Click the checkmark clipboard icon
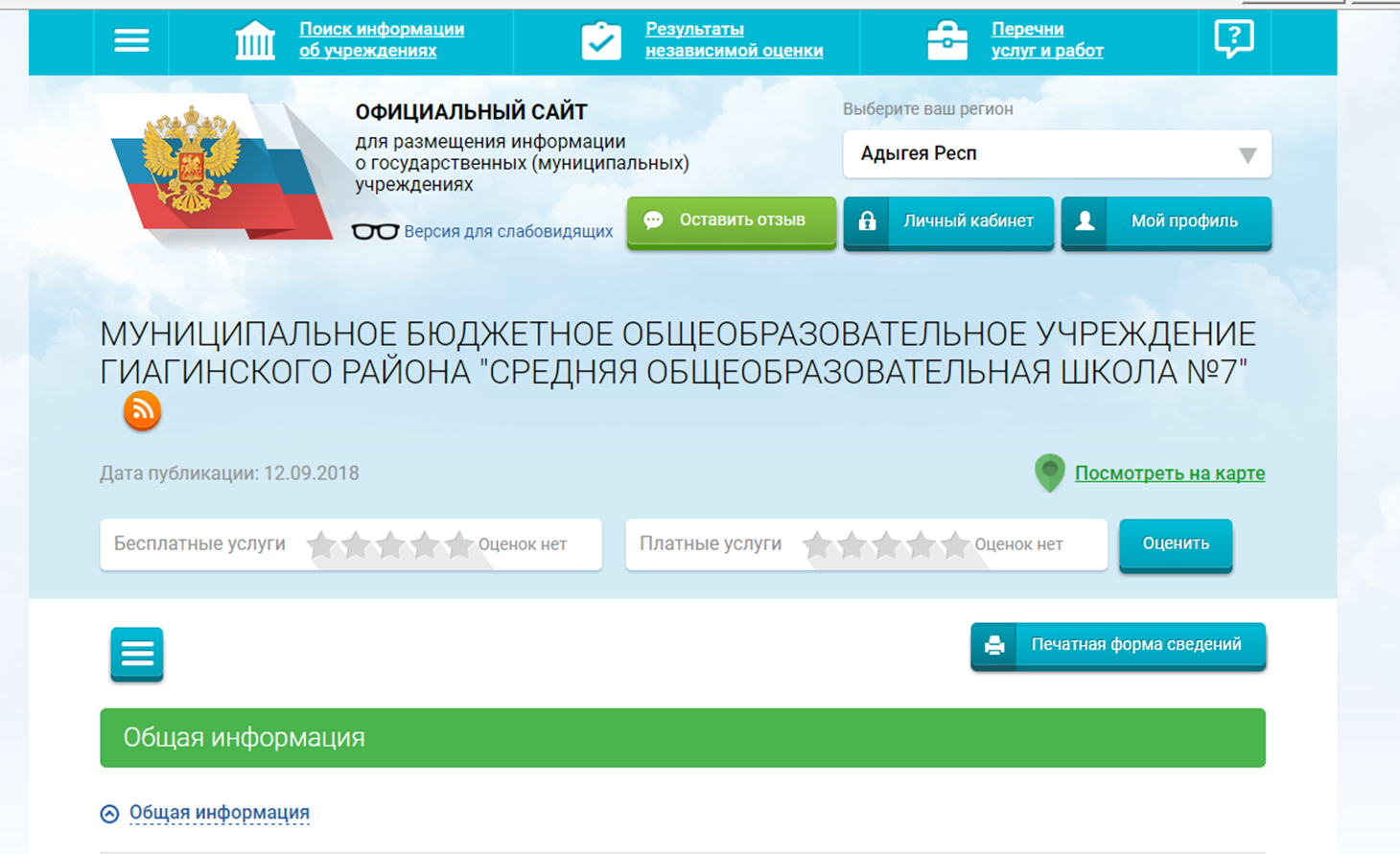 coord(601,40)
